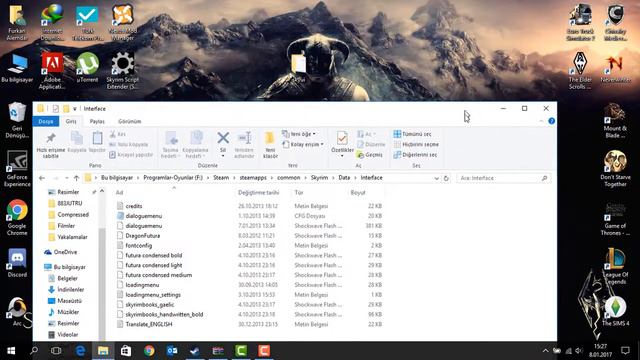640x360 pixels.
Task: Select the uTorrent desktop icon
Action: coord(87,67)
